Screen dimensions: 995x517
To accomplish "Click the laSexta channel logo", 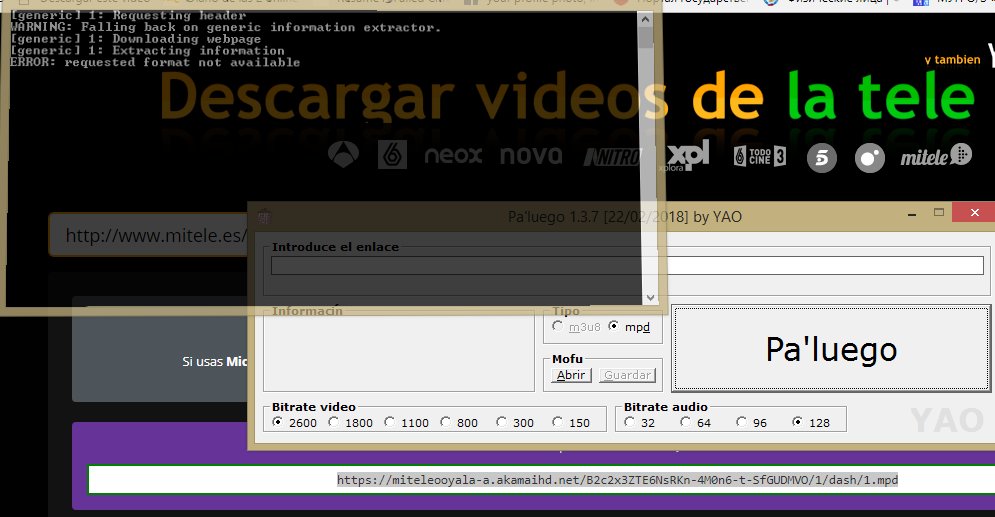I will tap(392, 155).
